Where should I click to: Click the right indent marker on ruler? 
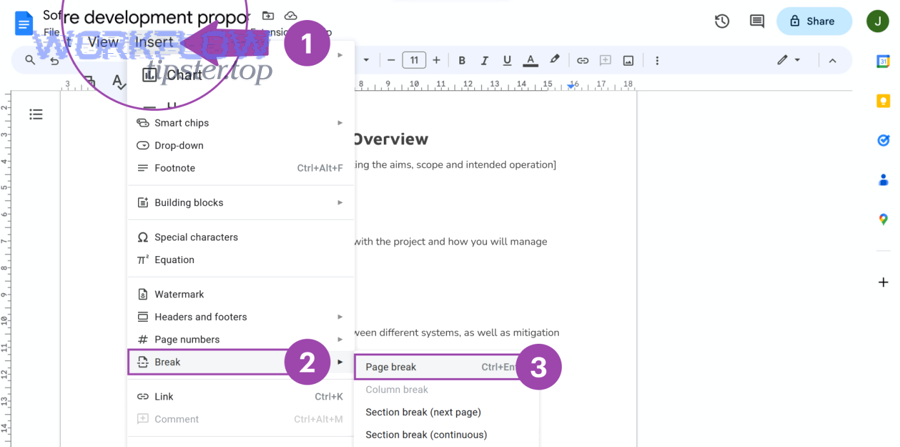[570, 86]
